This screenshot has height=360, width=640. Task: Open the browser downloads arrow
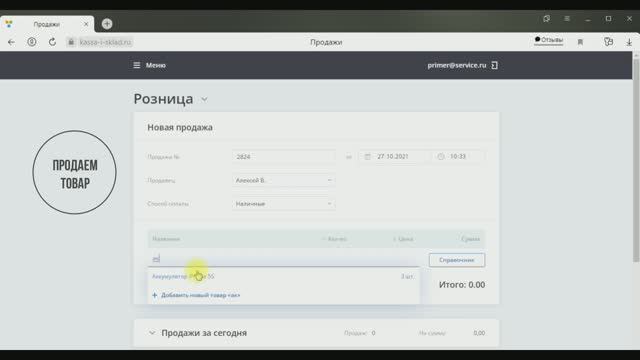coord(629,42)
